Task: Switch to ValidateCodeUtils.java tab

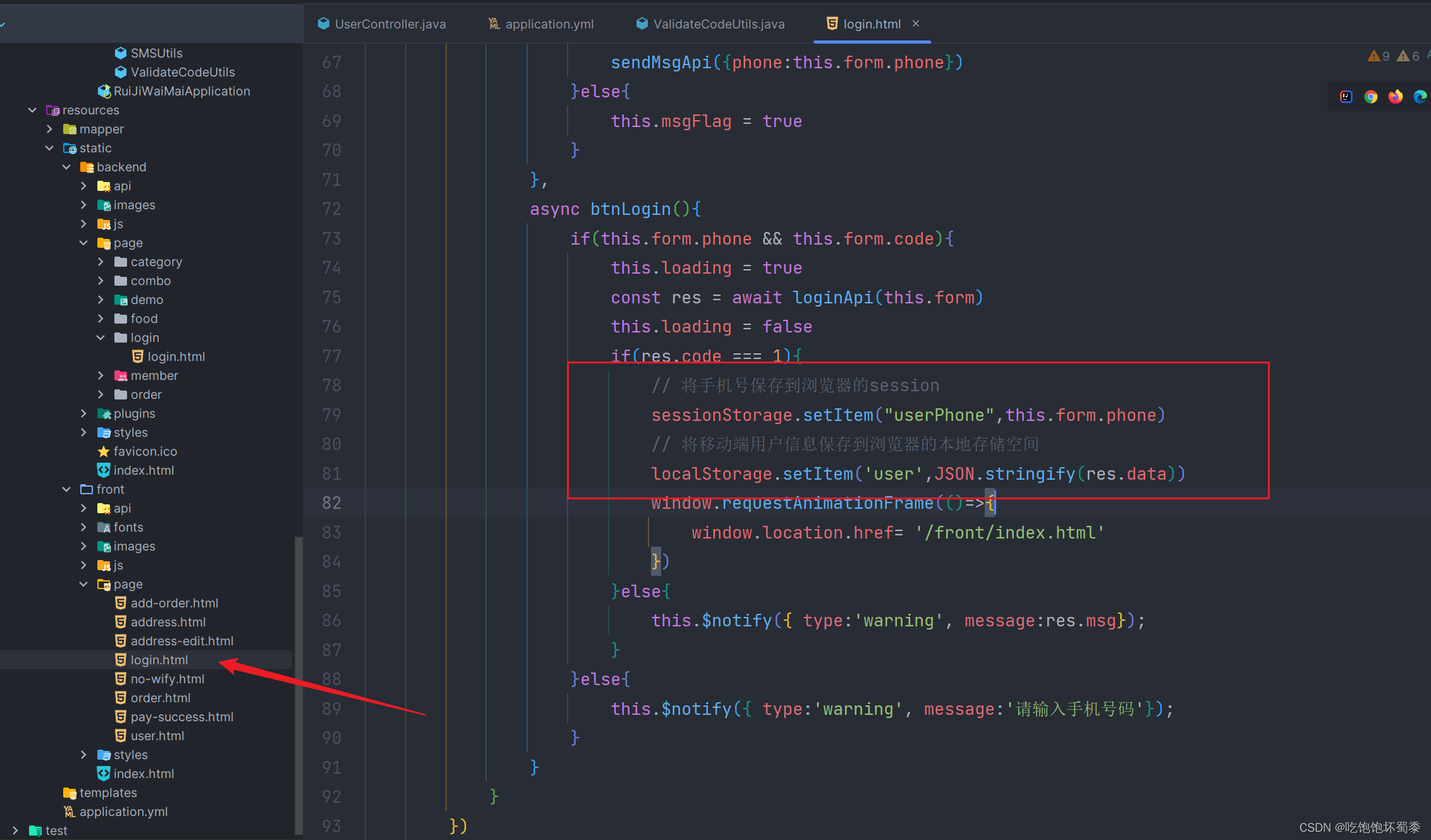Action: coord(718,24)
